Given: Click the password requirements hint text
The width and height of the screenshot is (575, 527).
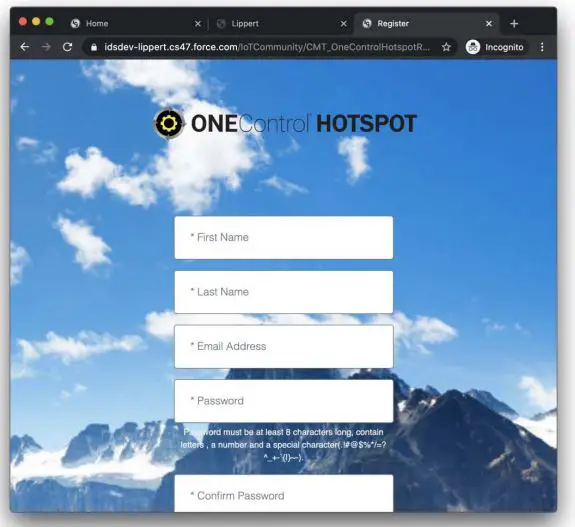Looking at the screenshot, I should [283, 445].
